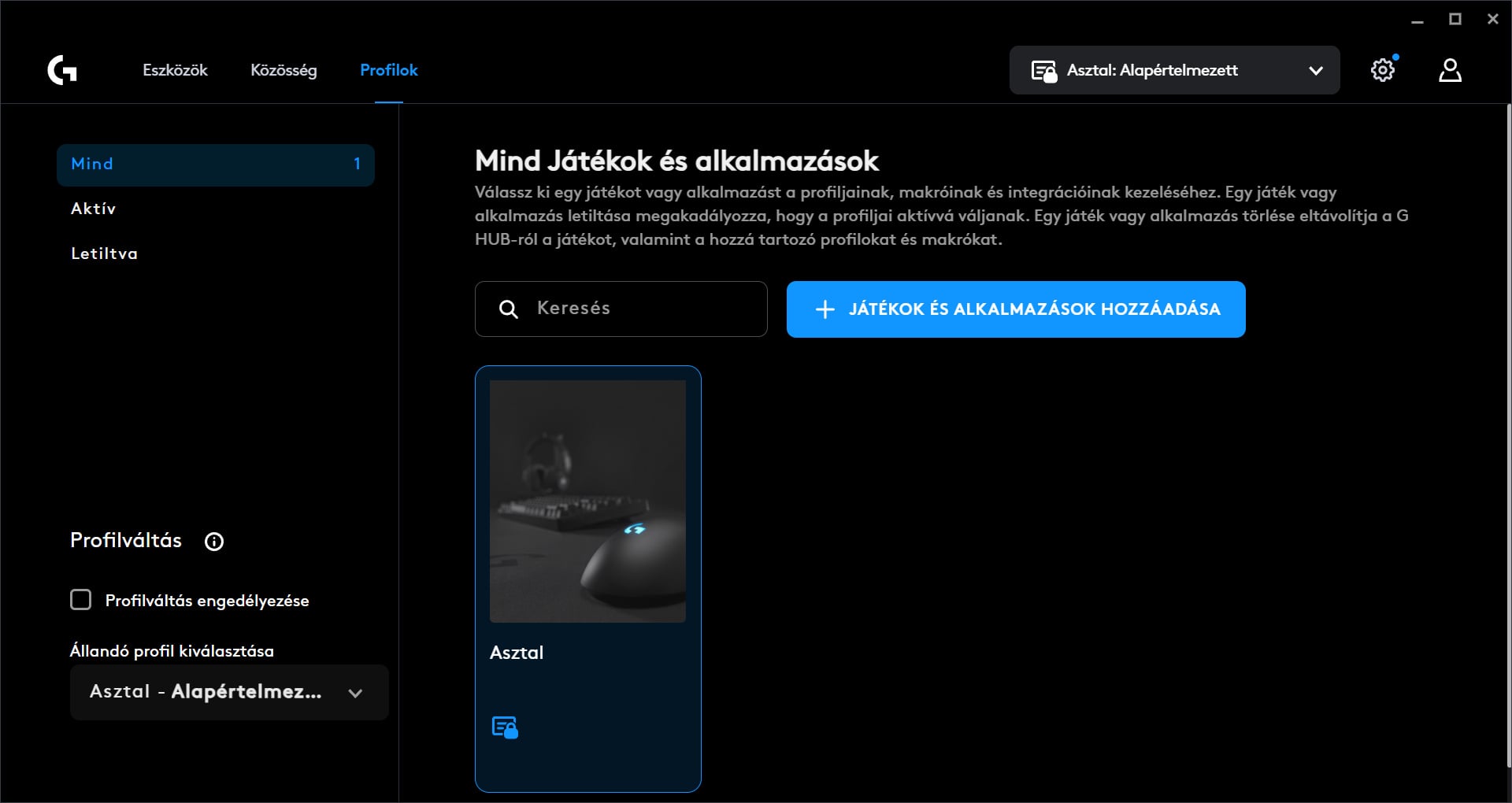1512x803 pixels.
Task: Select the Profilok tab
Action: (388, 70)
